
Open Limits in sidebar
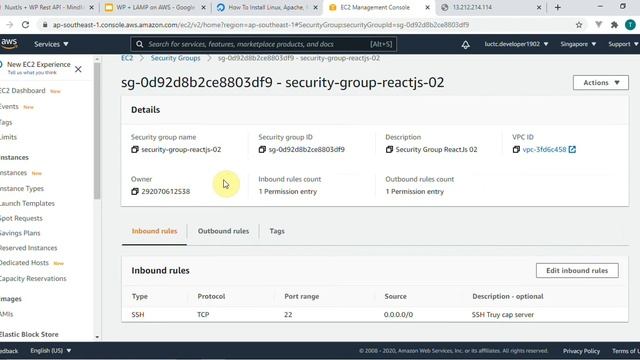coord(9,137)
